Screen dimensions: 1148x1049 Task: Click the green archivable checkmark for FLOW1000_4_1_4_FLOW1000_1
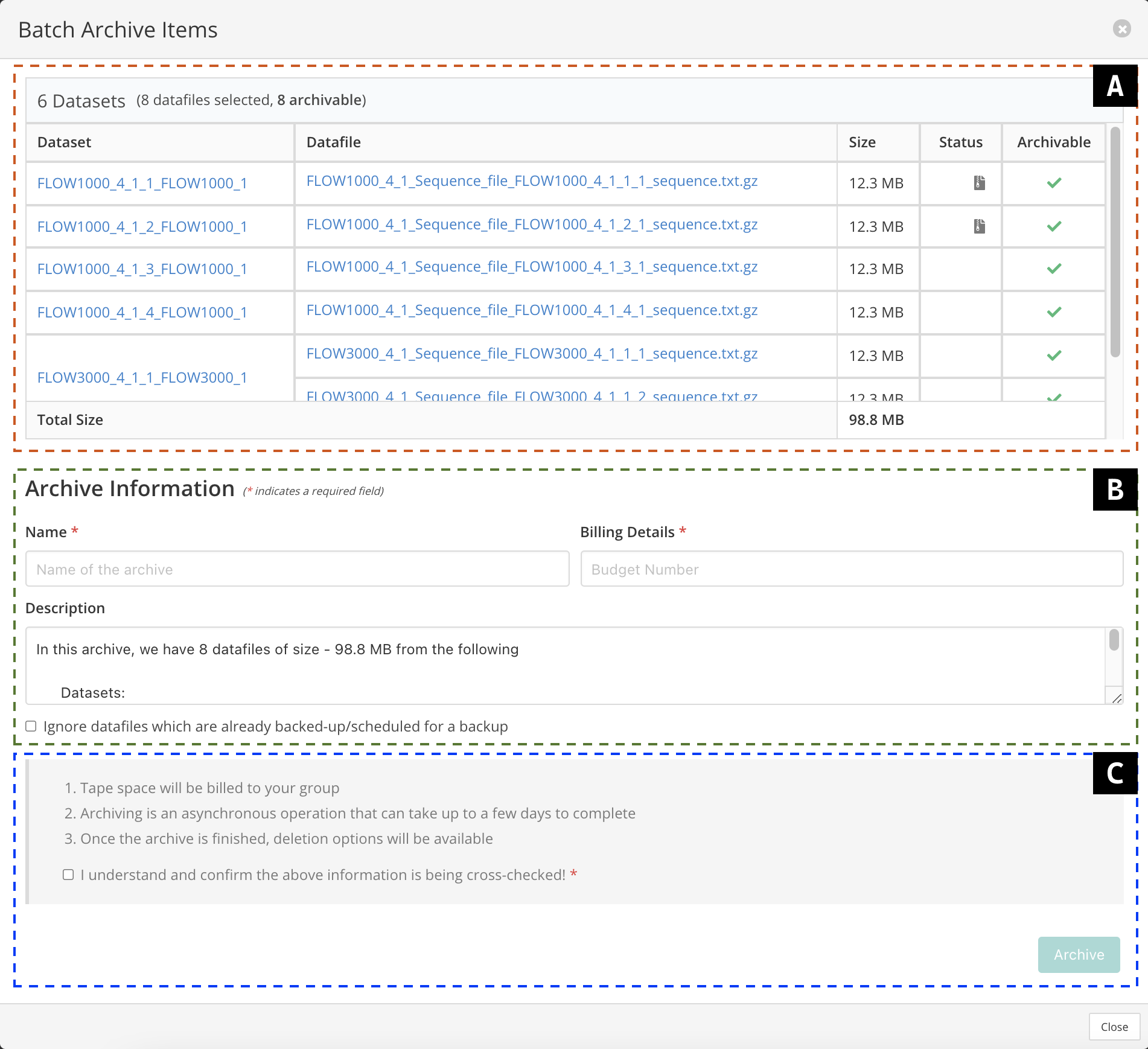pyautogui.click(x=1054, y=312)
